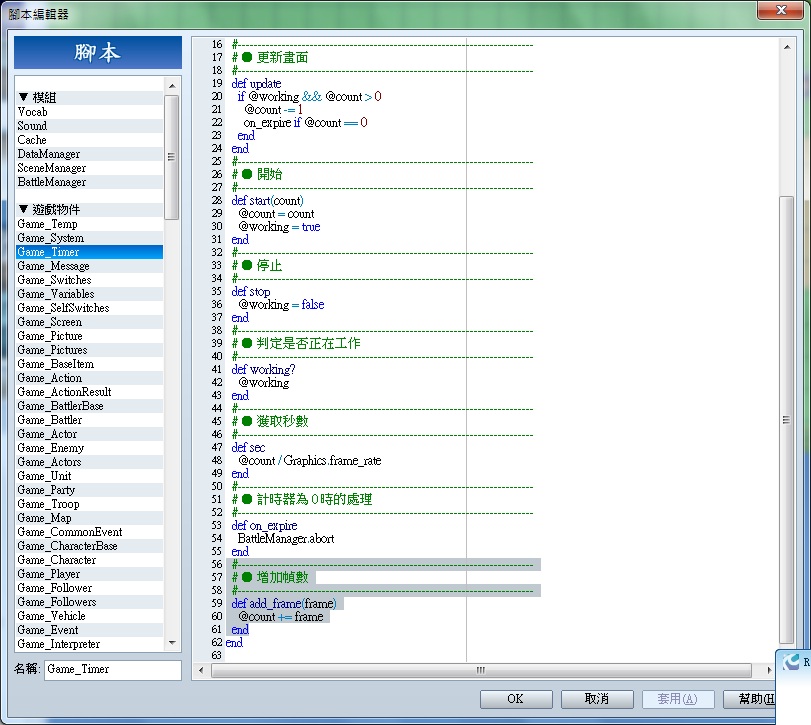The width and height of the screenshot is (811, 725).
Task: Click the code editor vertical scrollbar thumb
Action: tap(787, 420)
